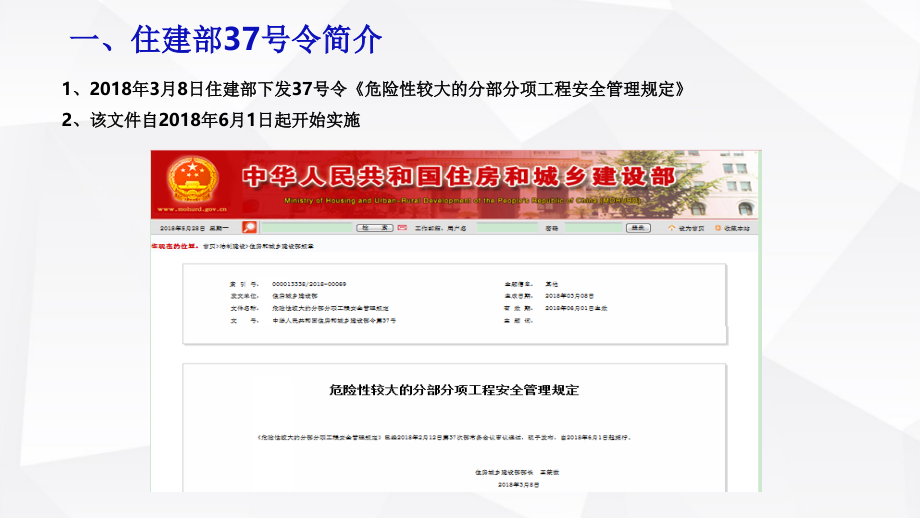The image size is (920, 518).
Task: Click document number text ending 第37号
Action: [334, 321]
